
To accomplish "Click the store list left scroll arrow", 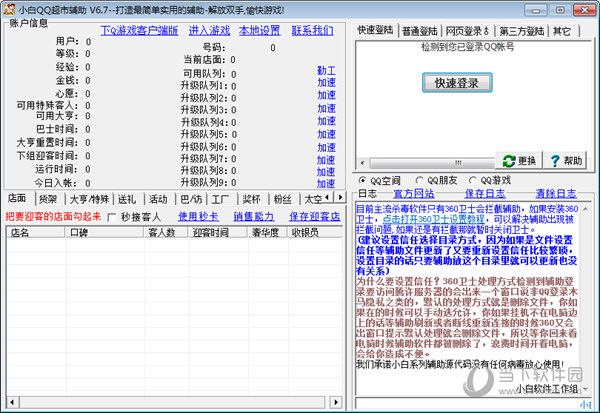I will pos(12,402).
